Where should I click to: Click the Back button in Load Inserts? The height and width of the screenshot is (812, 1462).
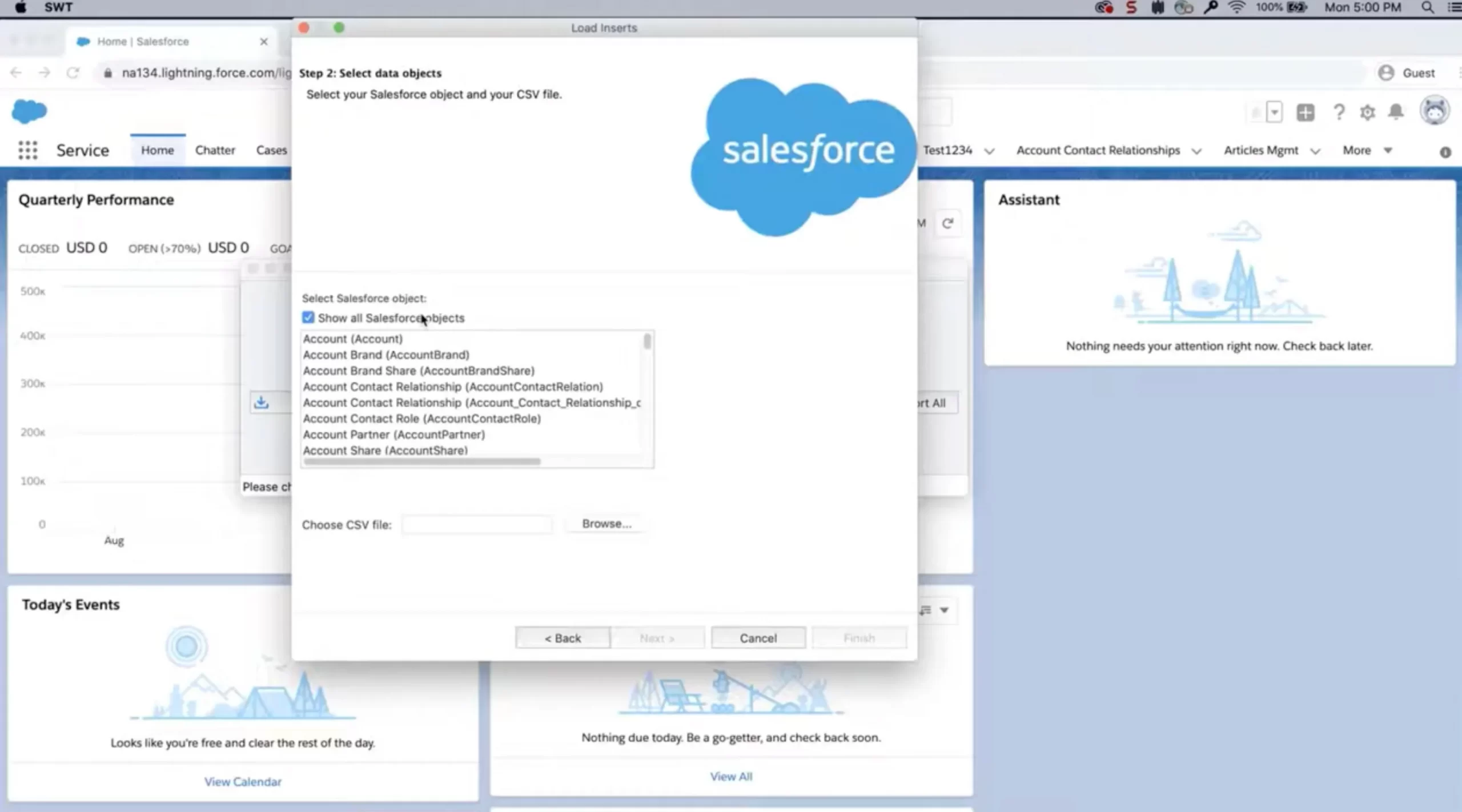click(x=563, y=638)
